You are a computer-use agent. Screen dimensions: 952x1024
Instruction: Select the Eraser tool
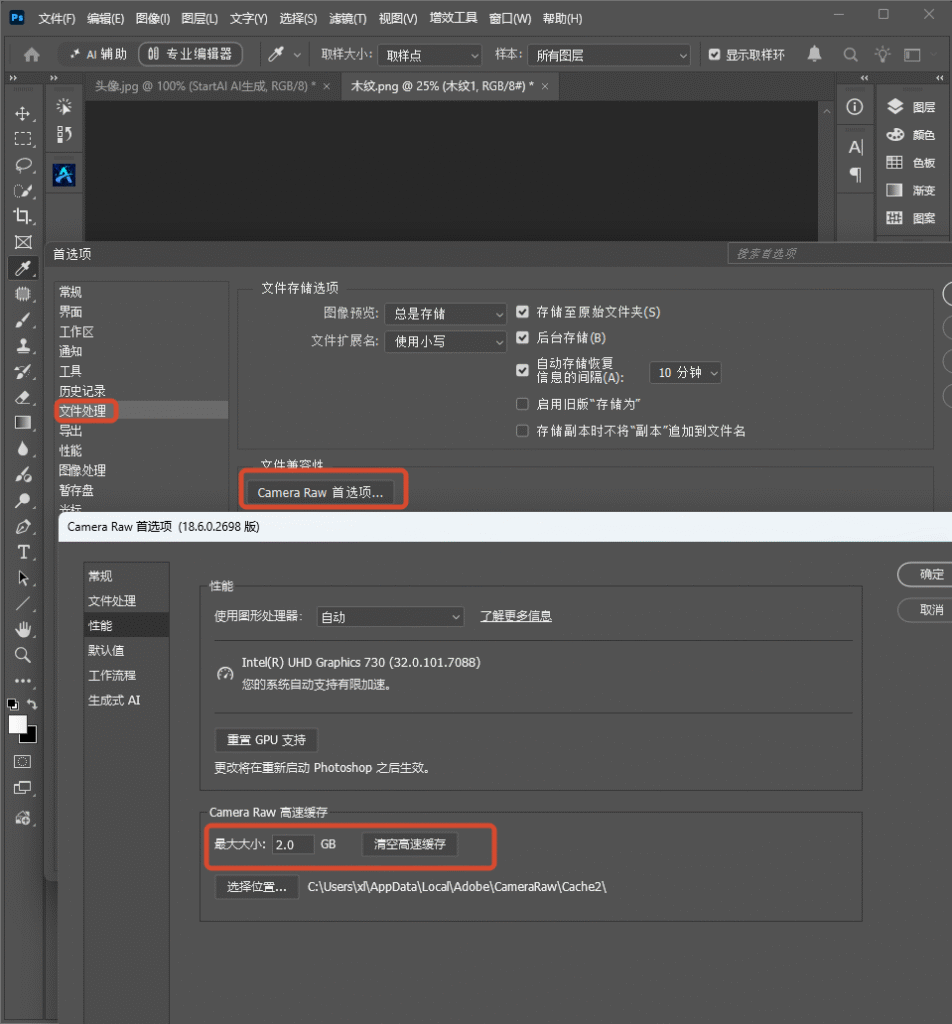click(23, 397)
